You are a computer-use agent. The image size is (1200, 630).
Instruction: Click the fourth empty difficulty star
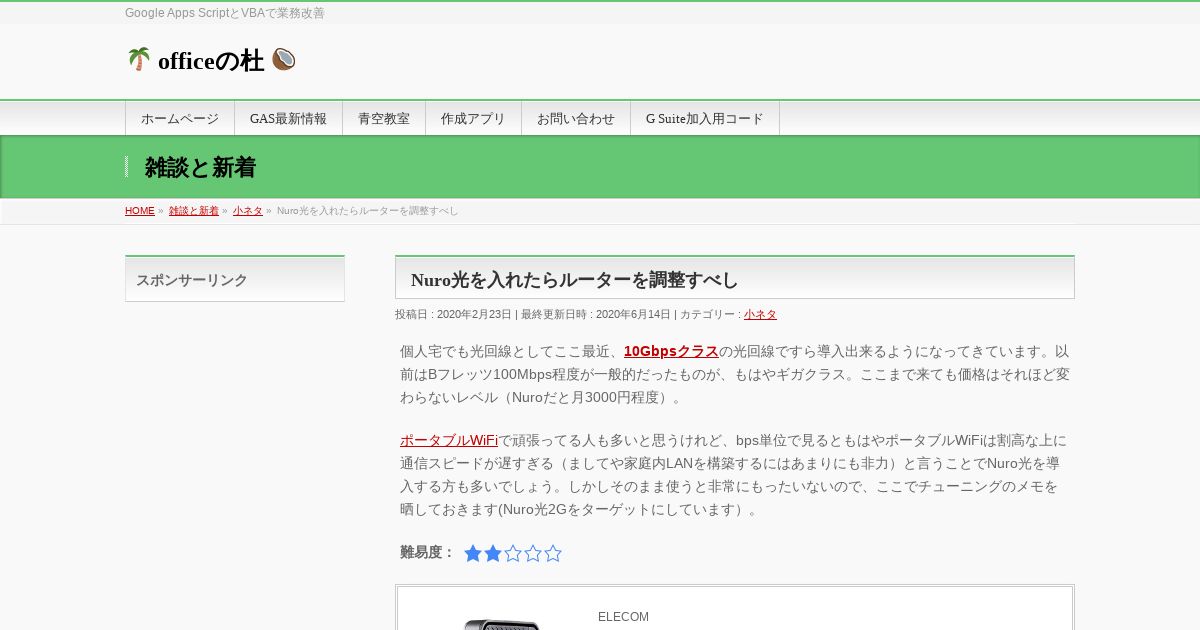pos(533,553)
